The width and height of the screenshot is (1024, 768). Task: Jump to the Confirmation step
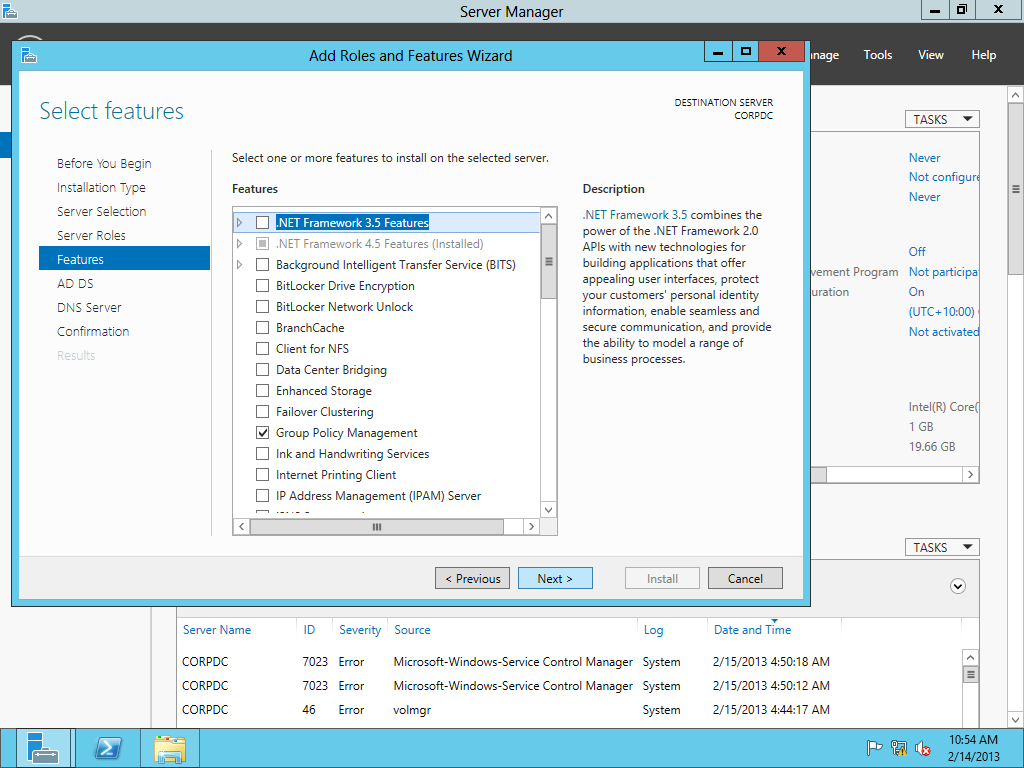coord(93,331)
